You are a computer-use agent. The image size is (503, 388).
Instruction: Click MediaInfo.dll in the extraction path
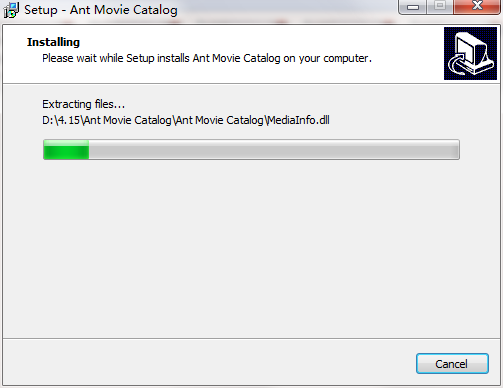pyautogui.click(x=298, y=120)
